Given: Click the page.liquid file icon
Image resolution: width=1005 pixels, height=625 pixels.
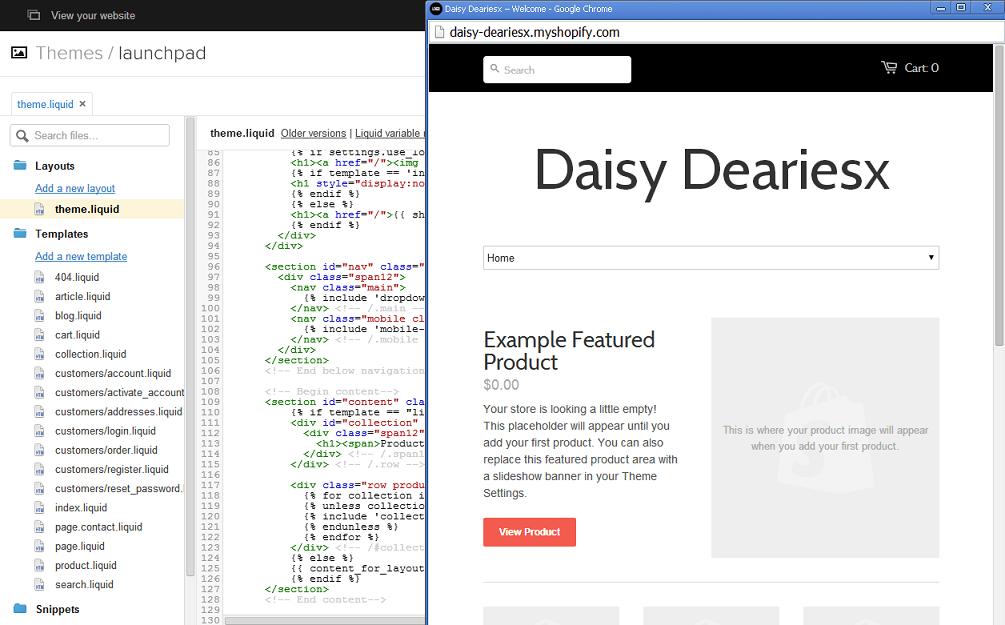Looking at the screenshot, I should pyautogui.click(x=39, y=547).
